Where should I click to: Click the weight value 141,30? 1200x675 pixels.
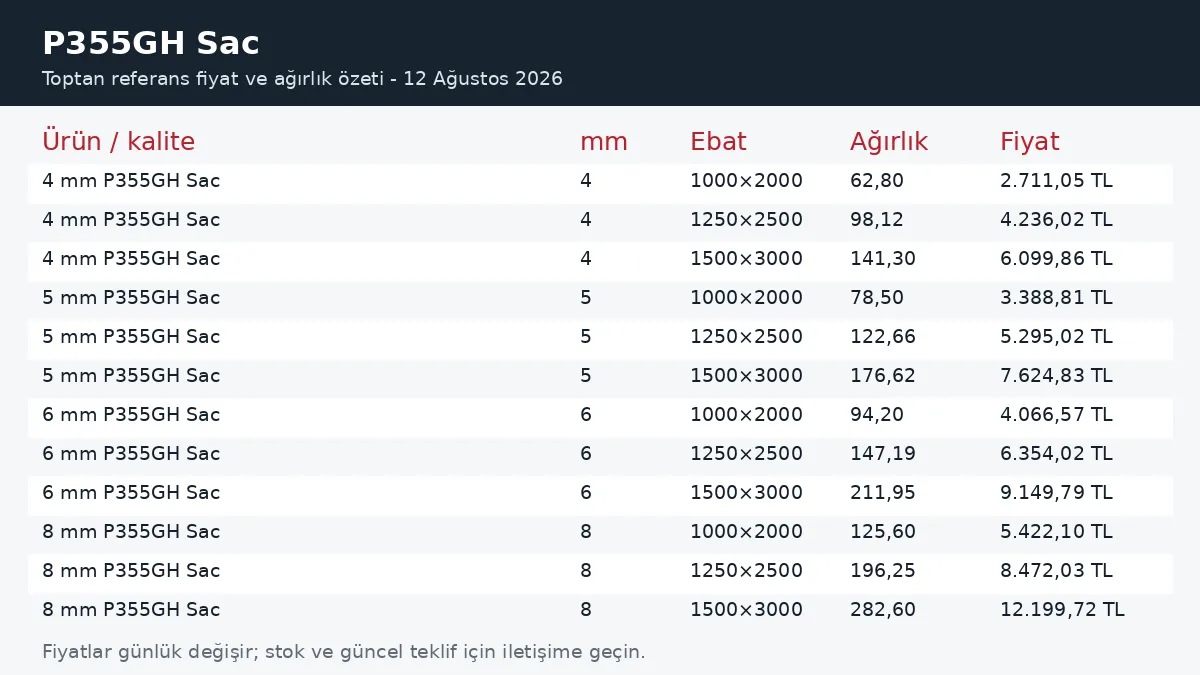pos(883,259)
